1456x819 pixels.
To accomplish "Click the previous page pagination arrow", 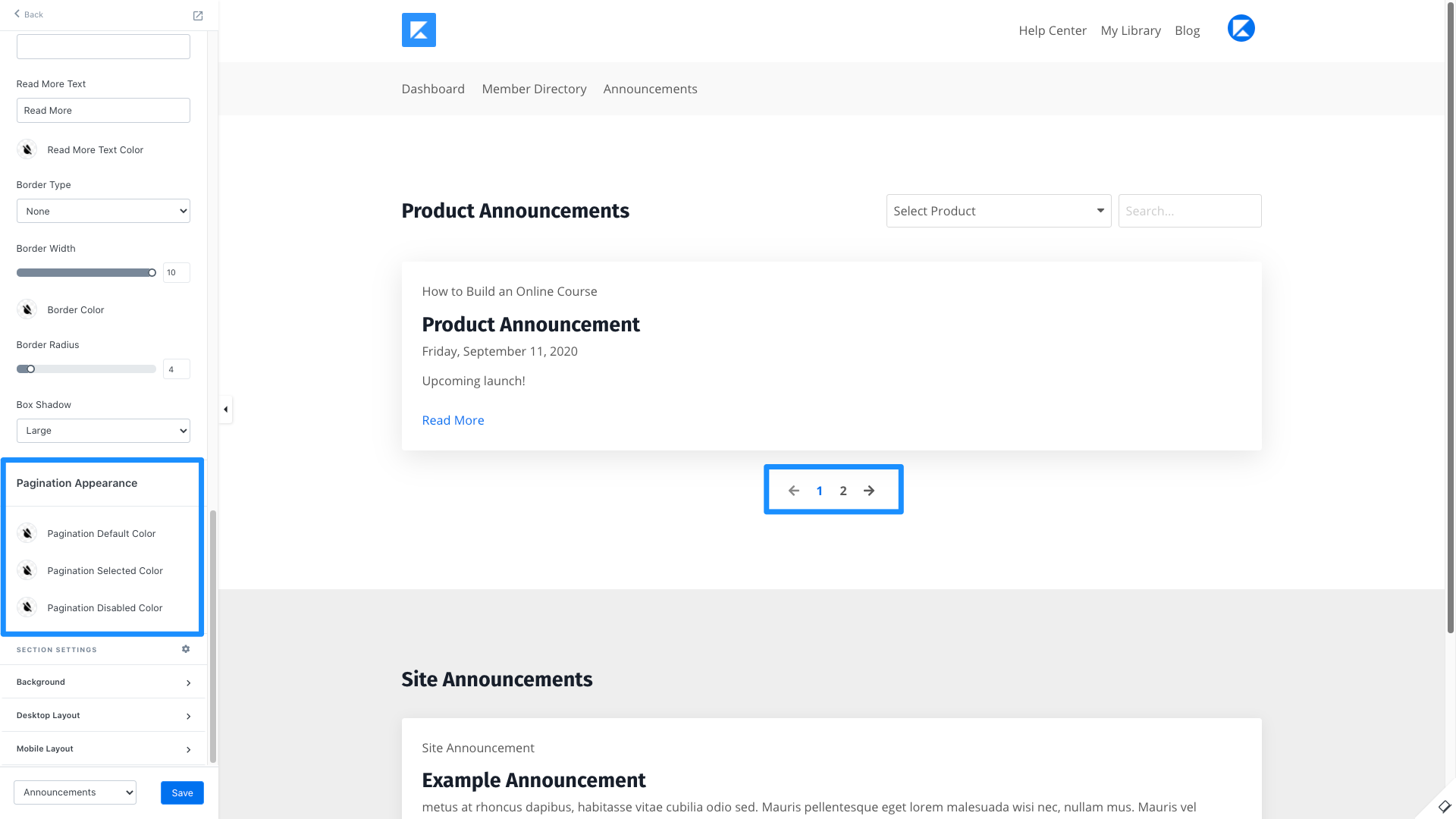I will [793, 491].
